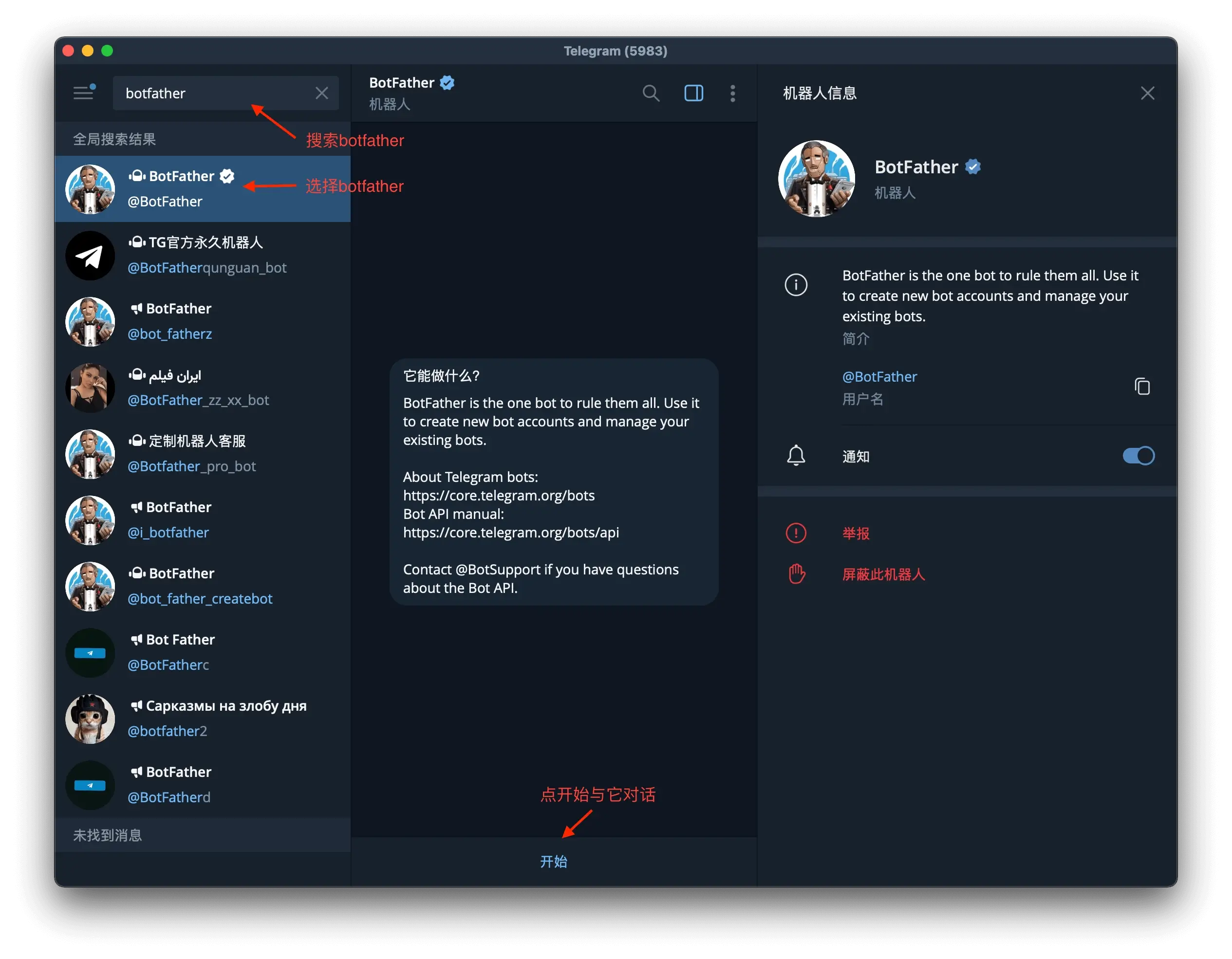Click the 未找到消息 label

coord(107,835)
